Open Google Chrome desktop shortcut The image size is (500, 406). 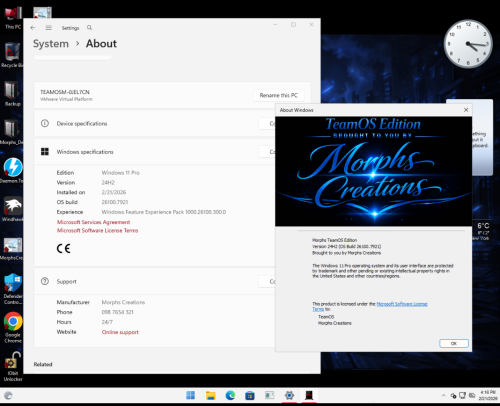(13, 327)
